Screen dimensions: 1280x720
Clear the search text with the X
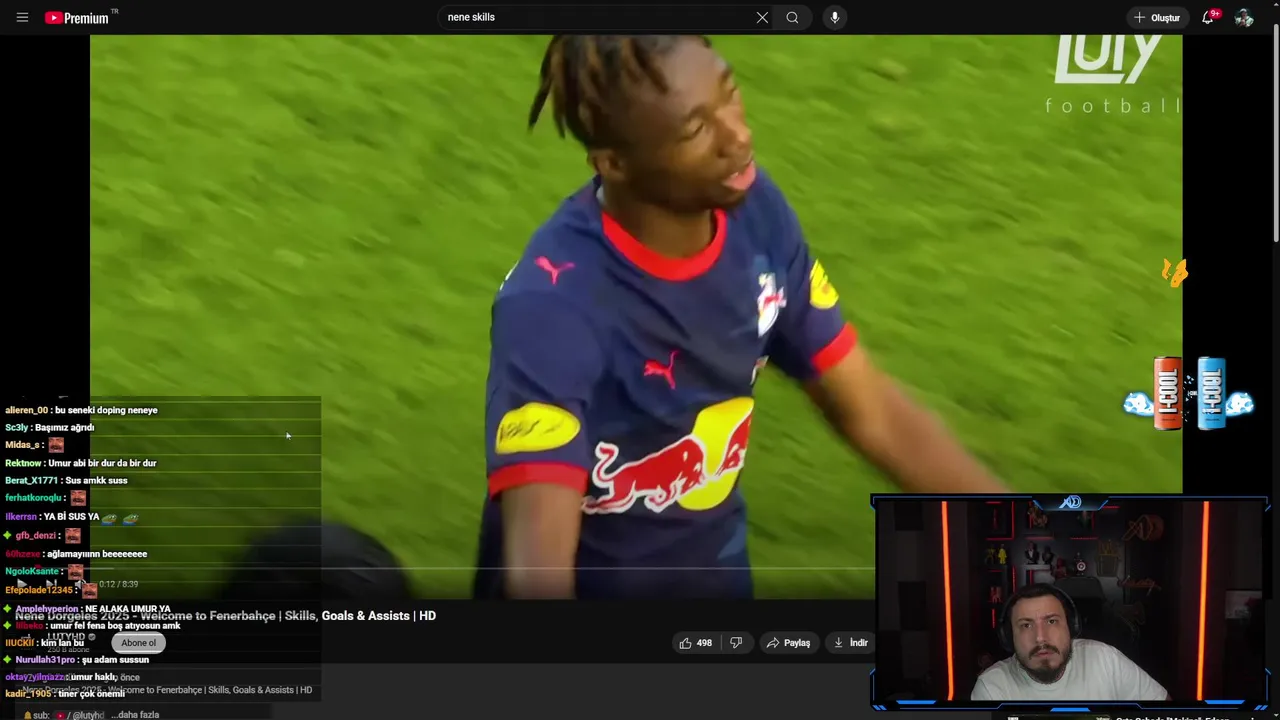(x=762, y=17)
